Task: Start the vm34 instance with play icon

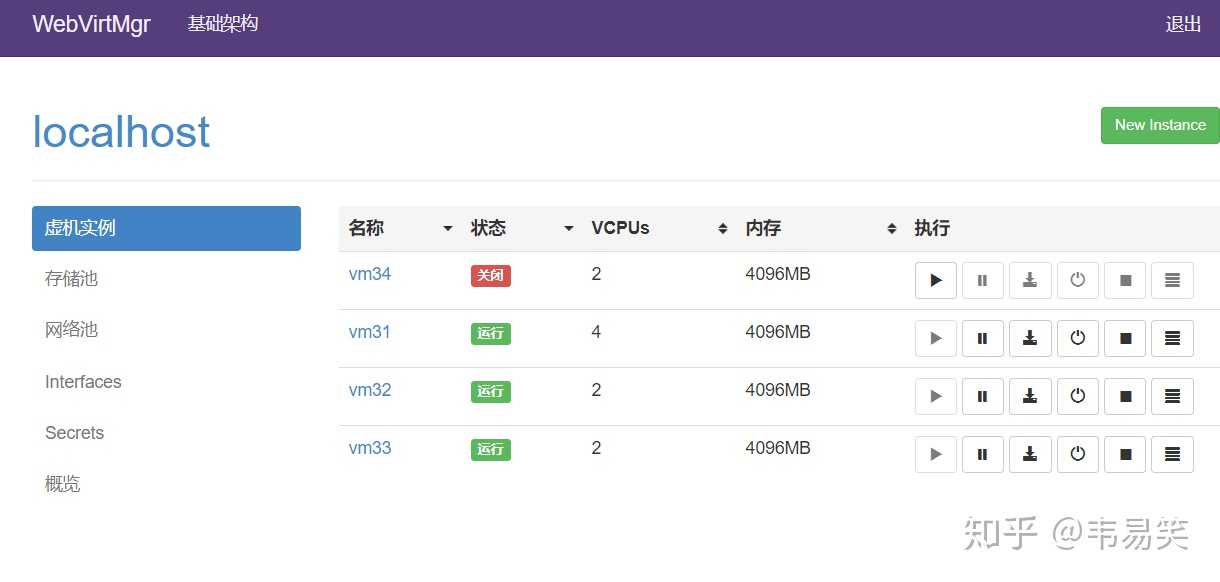Action: pyautogui.click(x=936, y=281)
